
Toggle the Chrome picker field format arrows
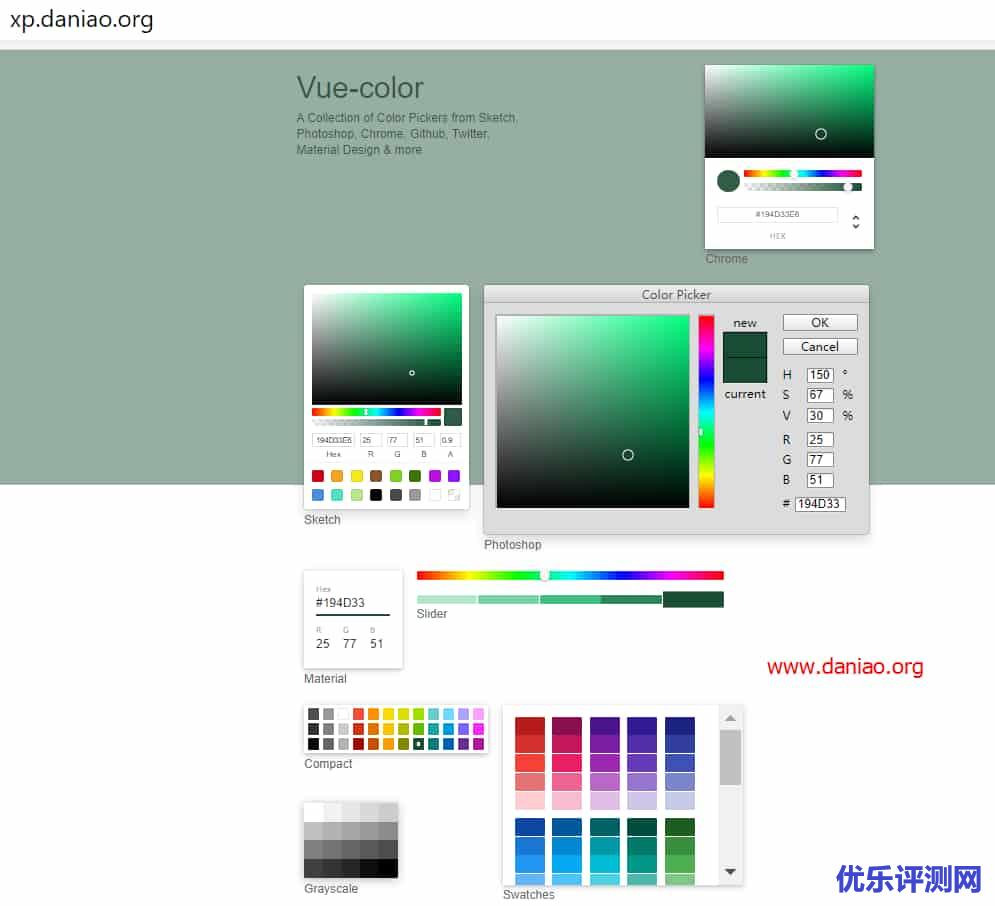(x=855, y=221)
